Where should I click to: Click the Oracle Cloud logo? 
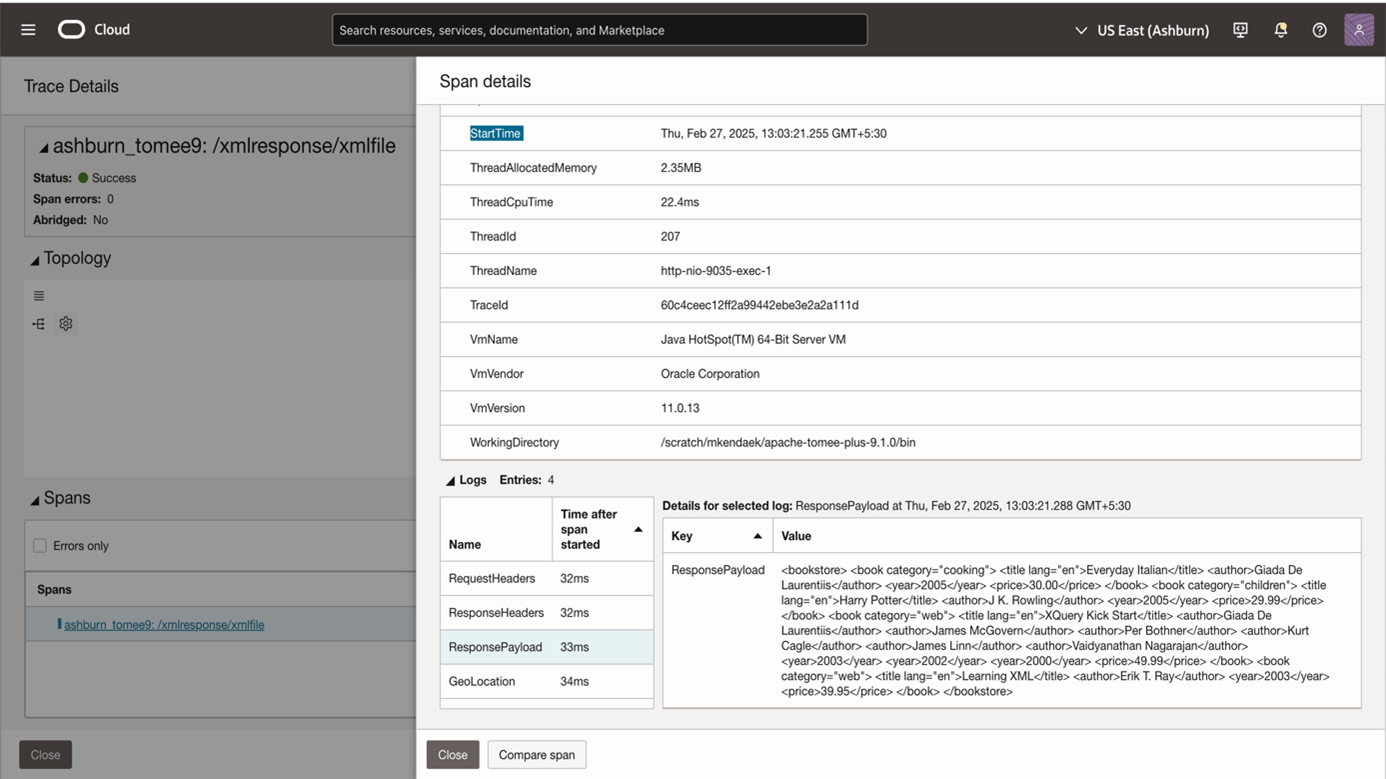[72, 30]
